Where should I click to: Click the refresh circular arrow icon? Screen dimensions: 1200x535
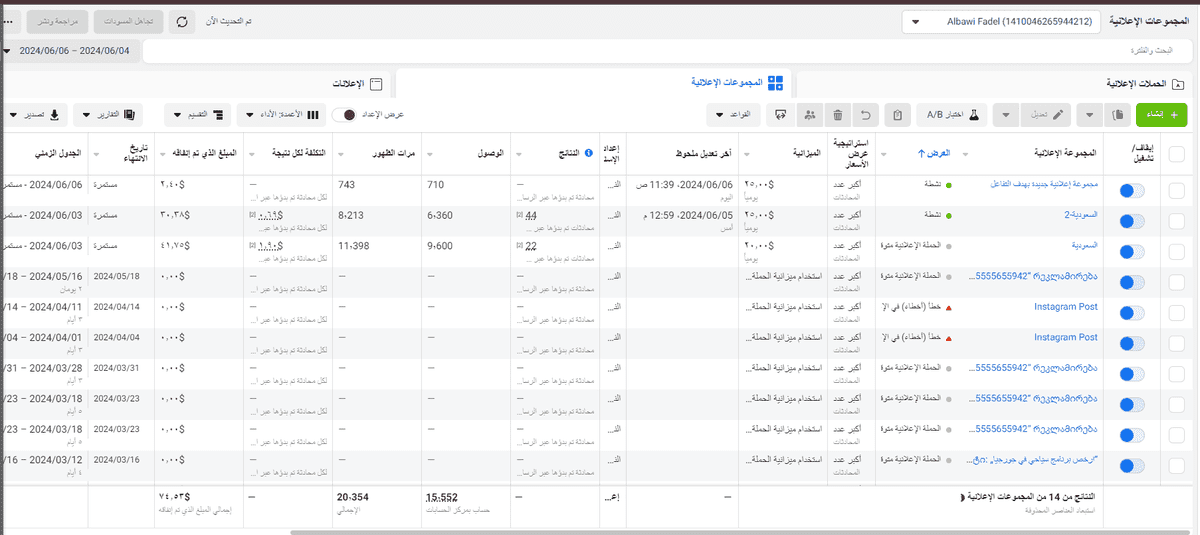pos(181,22)
